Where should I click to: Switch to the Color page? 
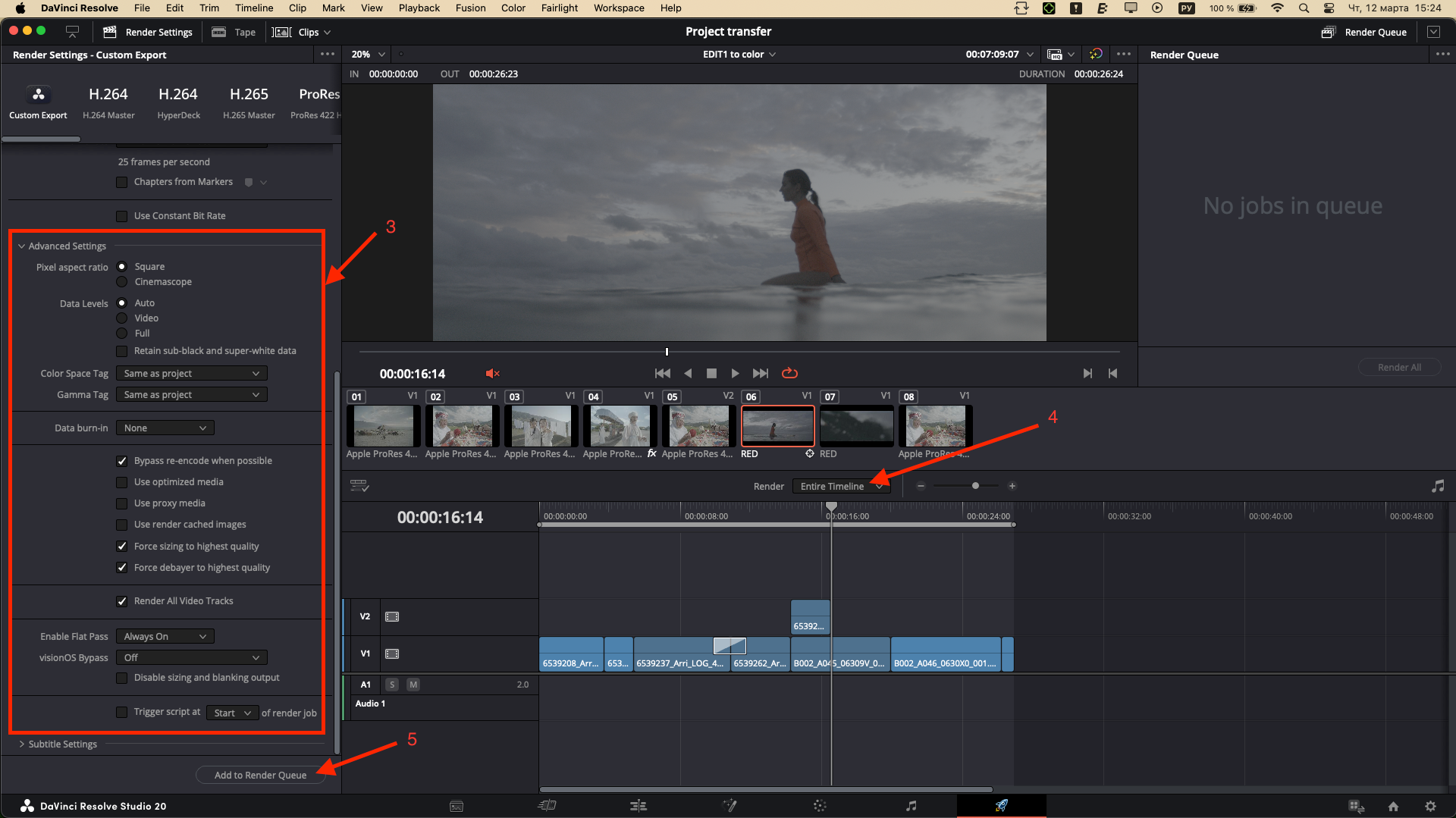coord(820,806)
